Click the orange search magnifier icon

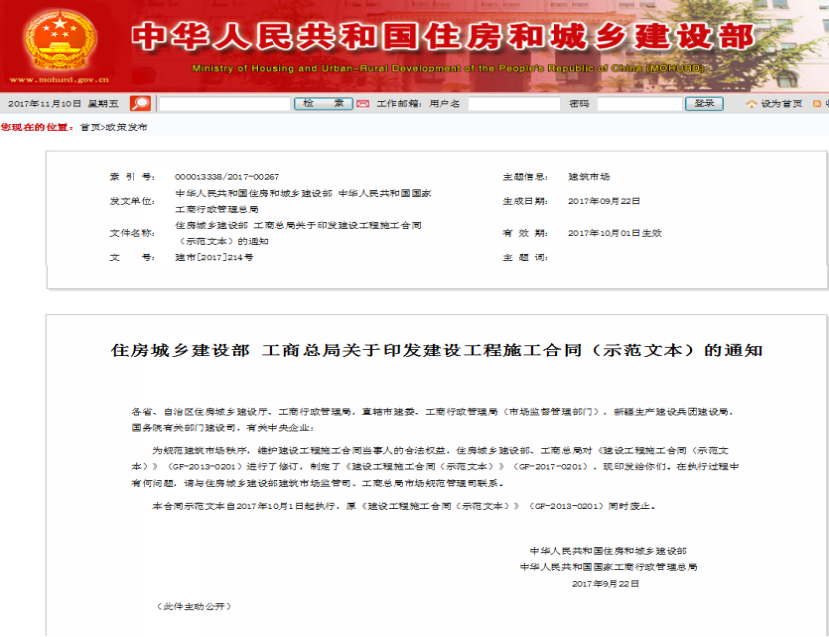(x=140, y=103)
